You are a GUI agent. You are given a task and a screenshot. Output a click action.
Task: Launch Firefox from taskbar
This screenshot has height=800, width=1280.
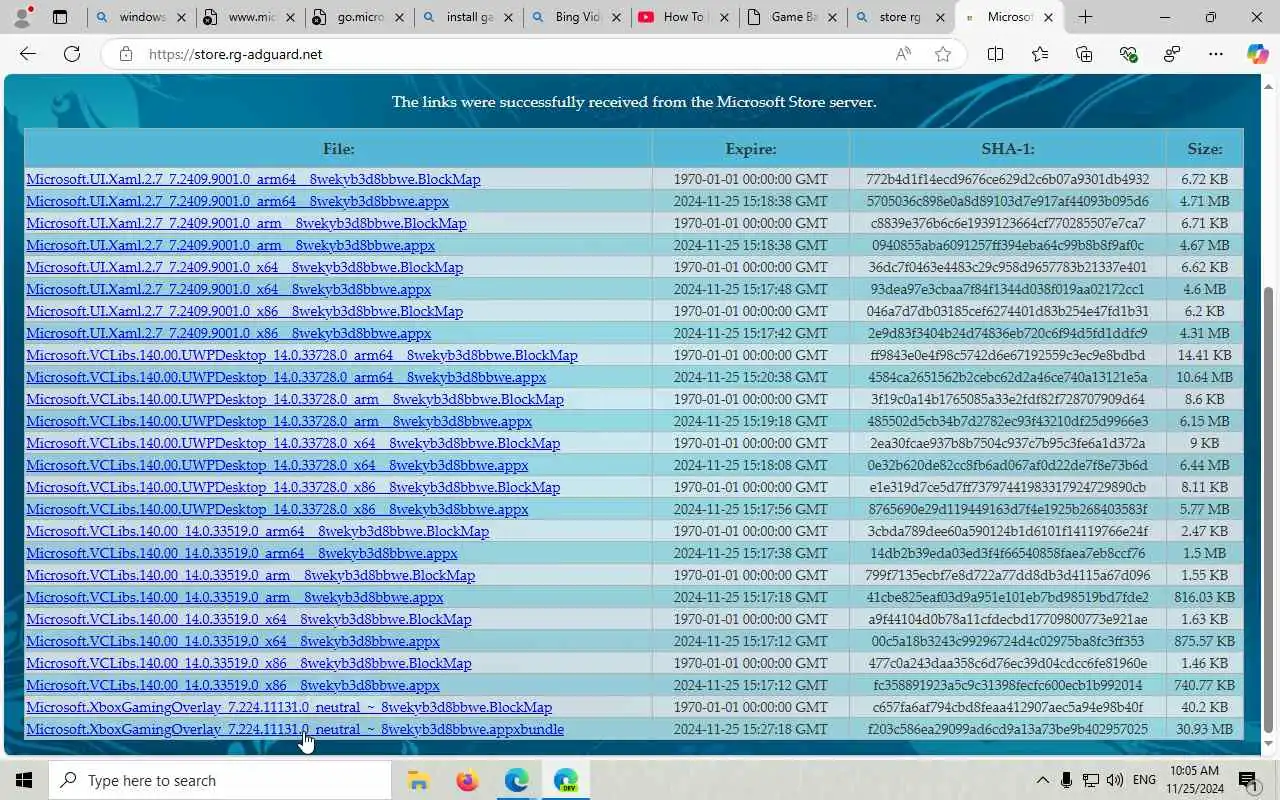467,780
